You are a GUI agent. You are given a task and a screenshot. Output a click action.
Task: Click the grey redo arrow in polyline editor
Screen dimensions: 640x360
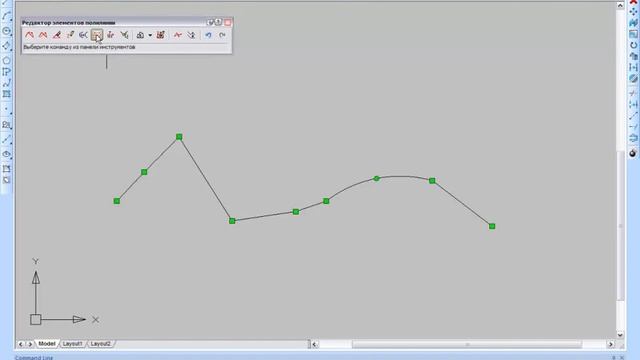222,35
